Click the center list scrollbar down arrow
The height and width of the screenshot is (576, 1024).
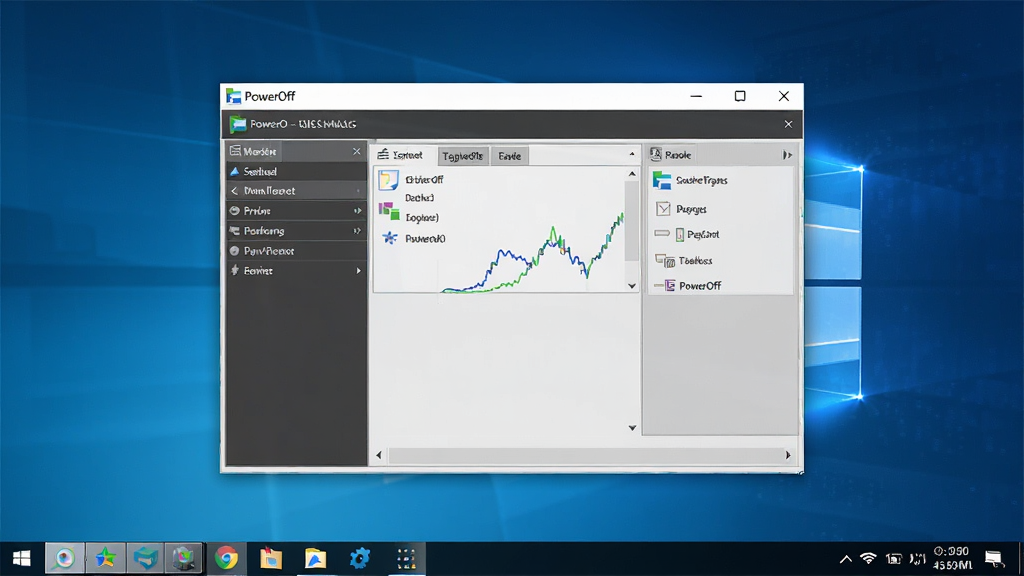click(632, 285)
